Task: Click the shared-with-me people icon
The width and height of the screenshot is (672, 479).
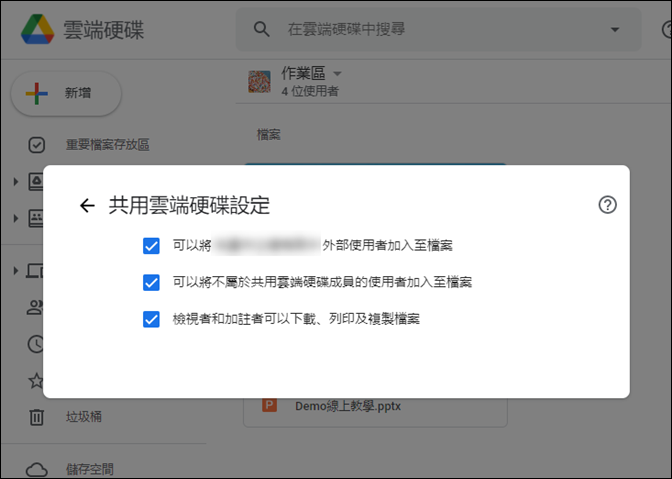Action: tap(35, 307)
